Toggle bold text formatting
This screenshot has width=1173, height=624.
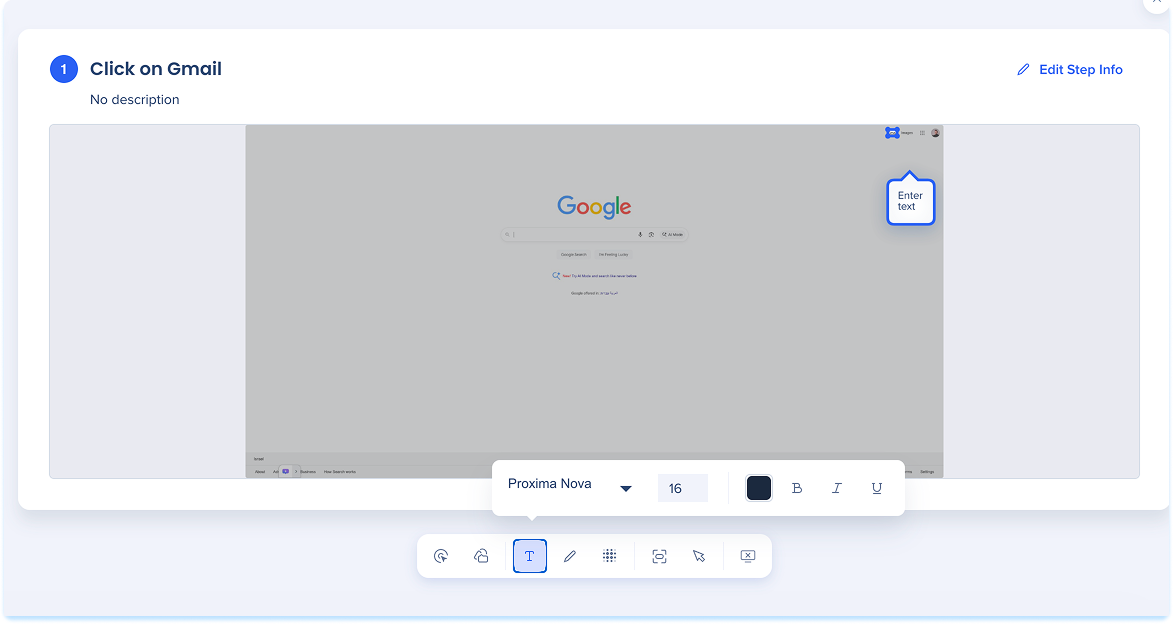797,488
